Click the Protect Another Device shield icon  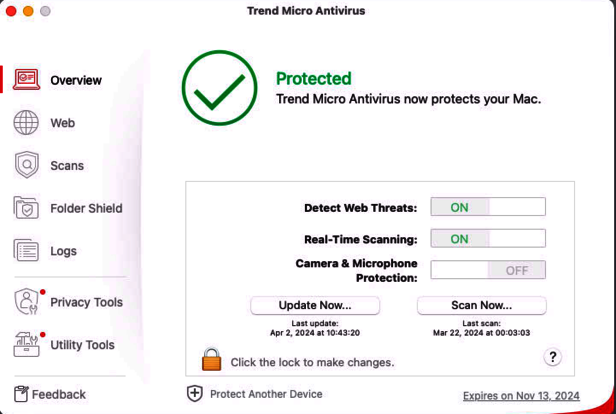tap(194, 394)
